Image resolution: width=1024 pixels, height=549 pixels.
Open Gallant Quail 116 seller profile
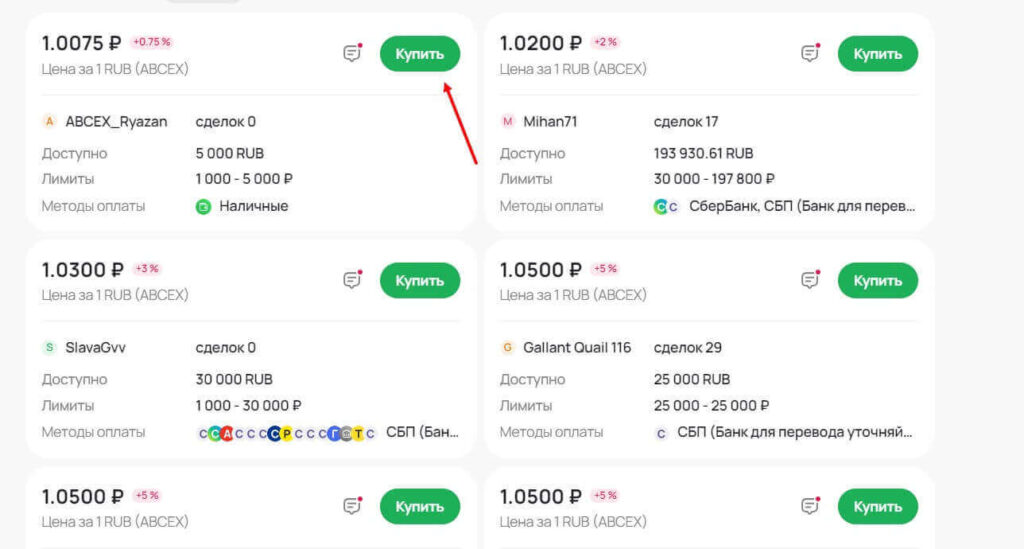point(577,348)
